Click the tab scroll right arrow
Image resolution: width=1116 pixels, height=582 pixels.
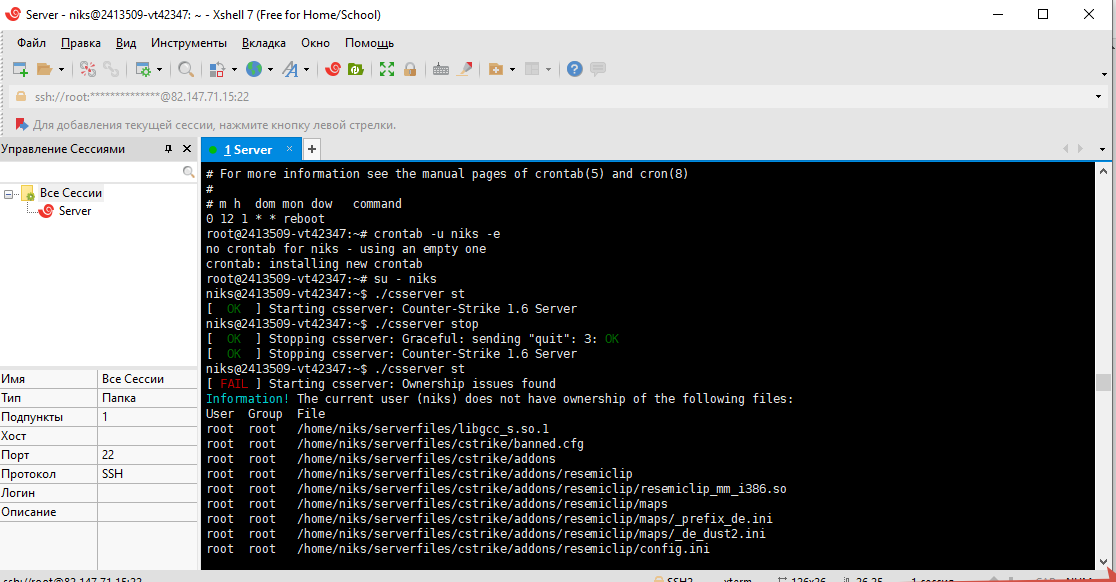(x=1080, y=149)
